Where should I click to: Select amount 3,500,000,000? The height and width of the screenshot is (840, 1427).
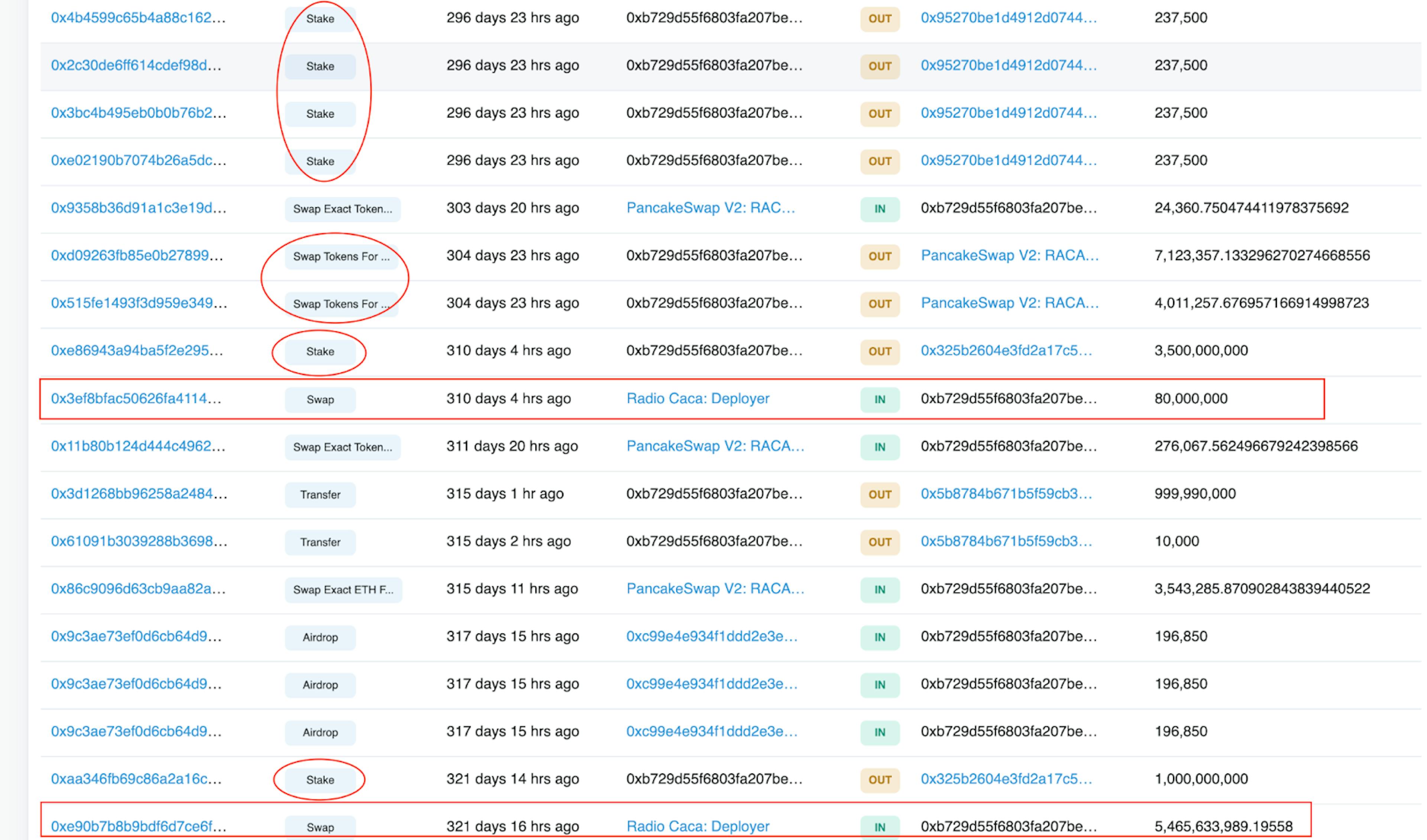pyautogui.click(x=1201, y=351)
